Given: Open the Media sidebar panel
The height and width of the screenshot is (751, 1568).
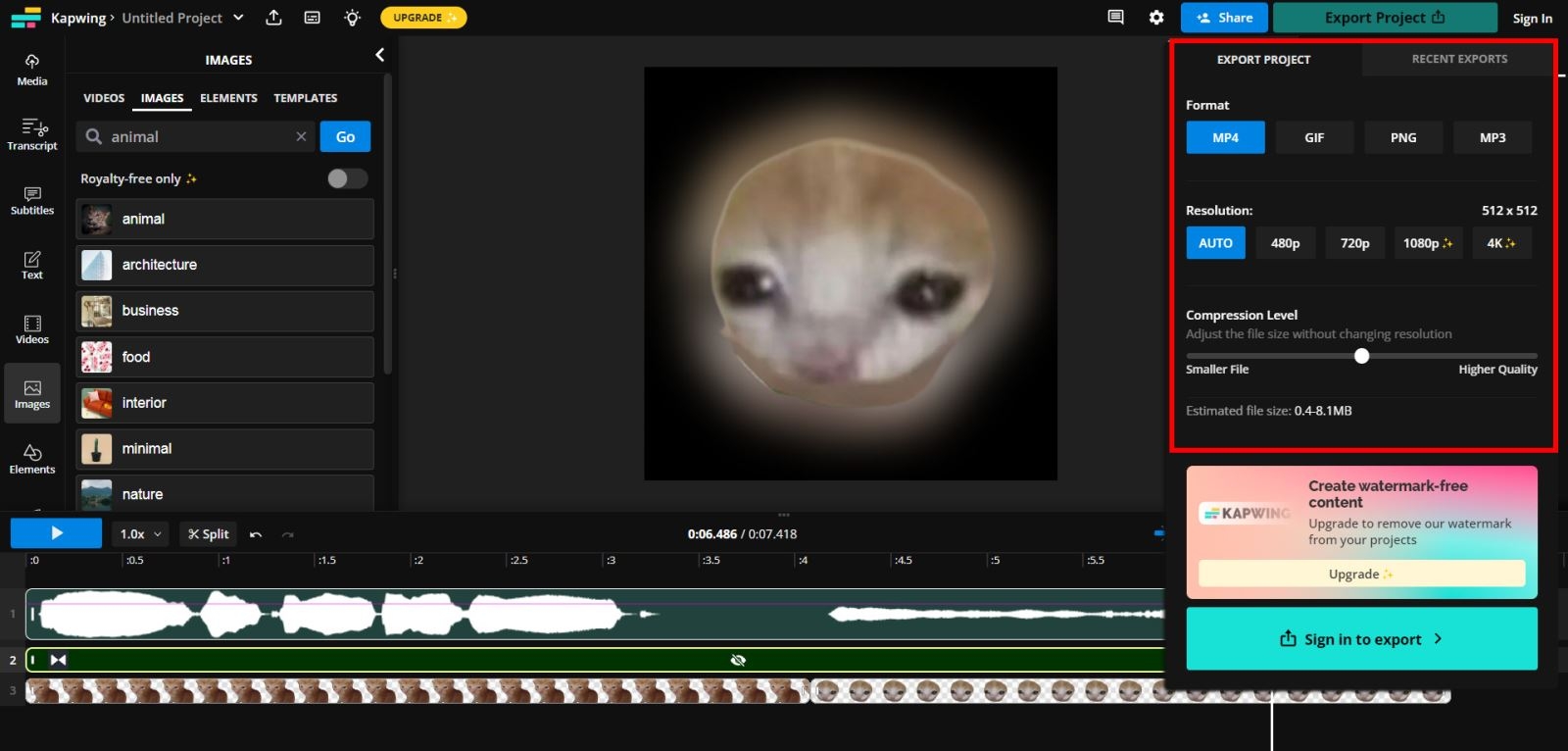Looking at the screenshot, I should (x=32, y=70).
